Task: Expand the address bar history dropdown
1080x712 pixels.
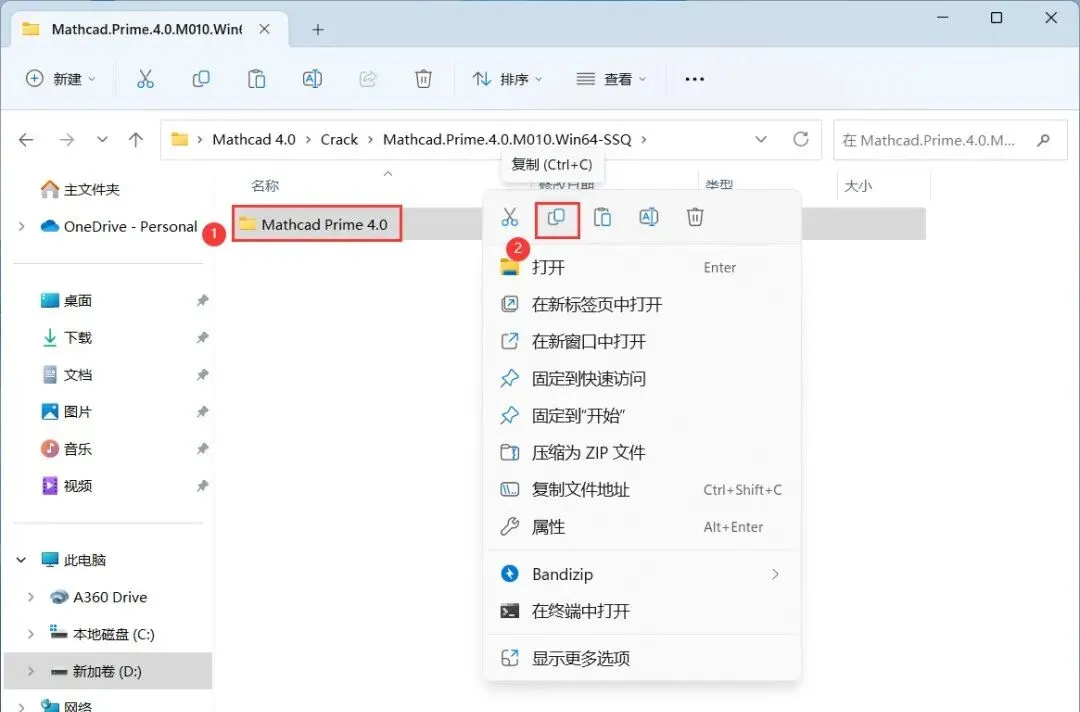Action: pos(760,139)
